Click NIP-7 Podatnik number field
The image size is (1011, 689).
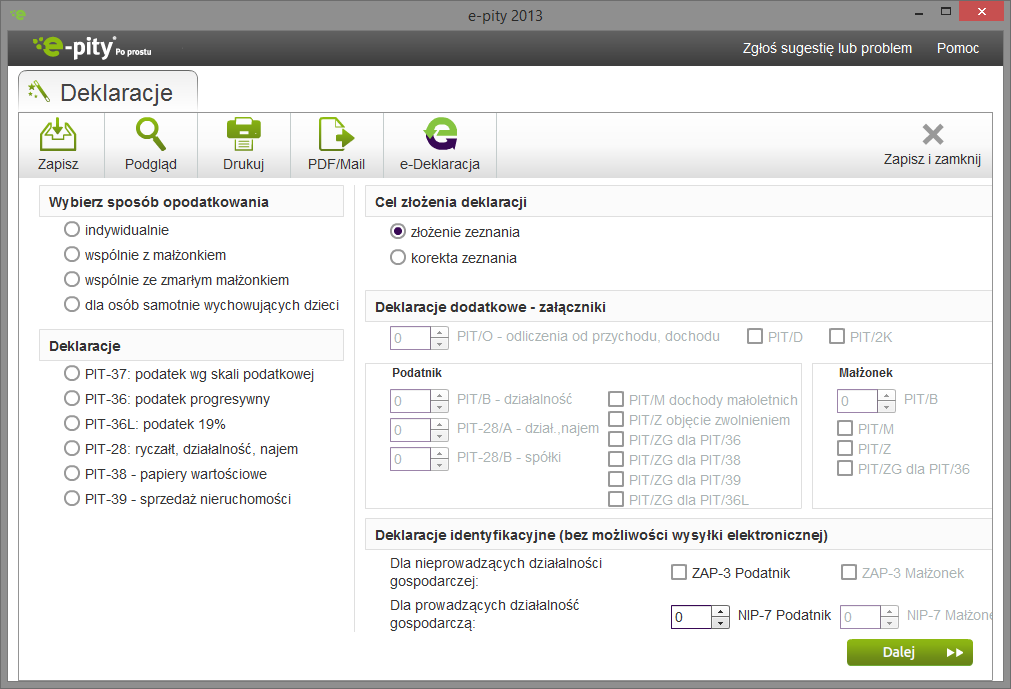pyautogui.click(x=691, y=617)
